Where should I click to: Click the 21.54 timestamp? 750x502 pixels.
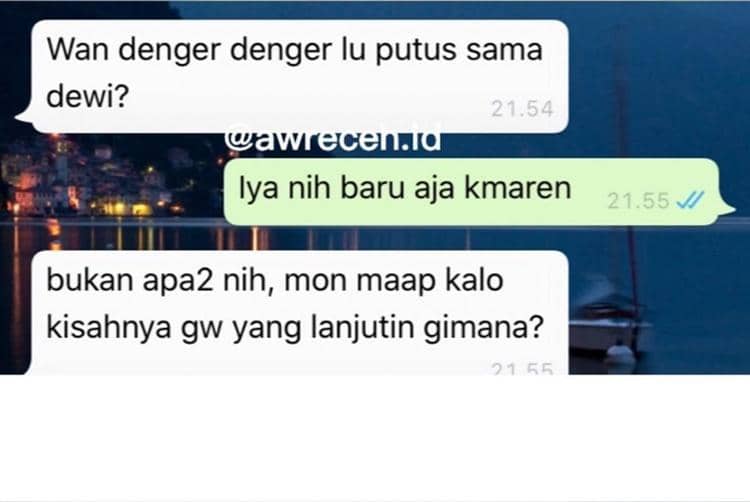[x=522, y=109]
